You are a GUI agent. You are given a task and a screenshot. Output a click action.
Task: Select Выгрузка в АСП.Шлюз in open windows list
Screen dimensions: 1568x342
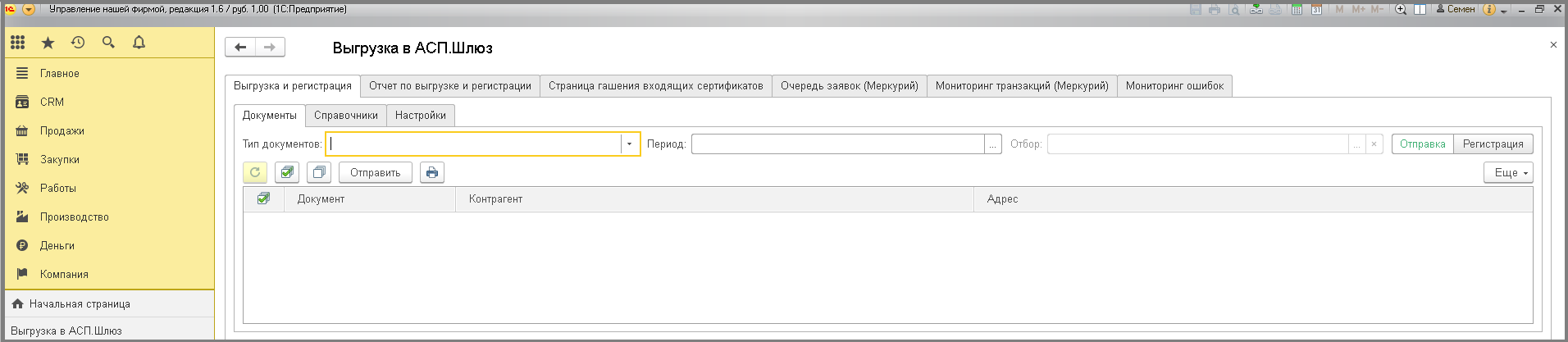pyautogui.click(x=109, y=330)
